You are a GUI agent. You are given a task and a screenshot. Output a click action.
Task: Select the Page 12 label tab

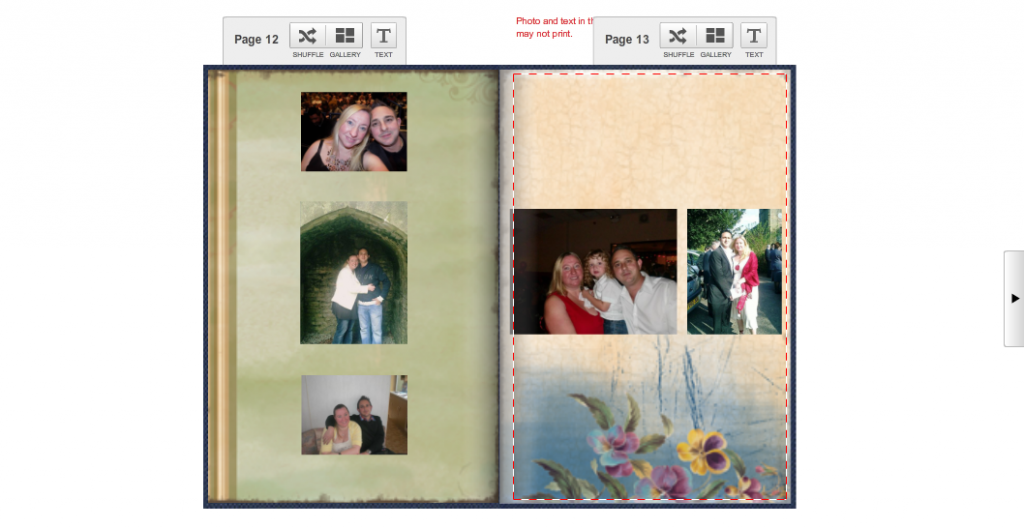click(256, 40)
